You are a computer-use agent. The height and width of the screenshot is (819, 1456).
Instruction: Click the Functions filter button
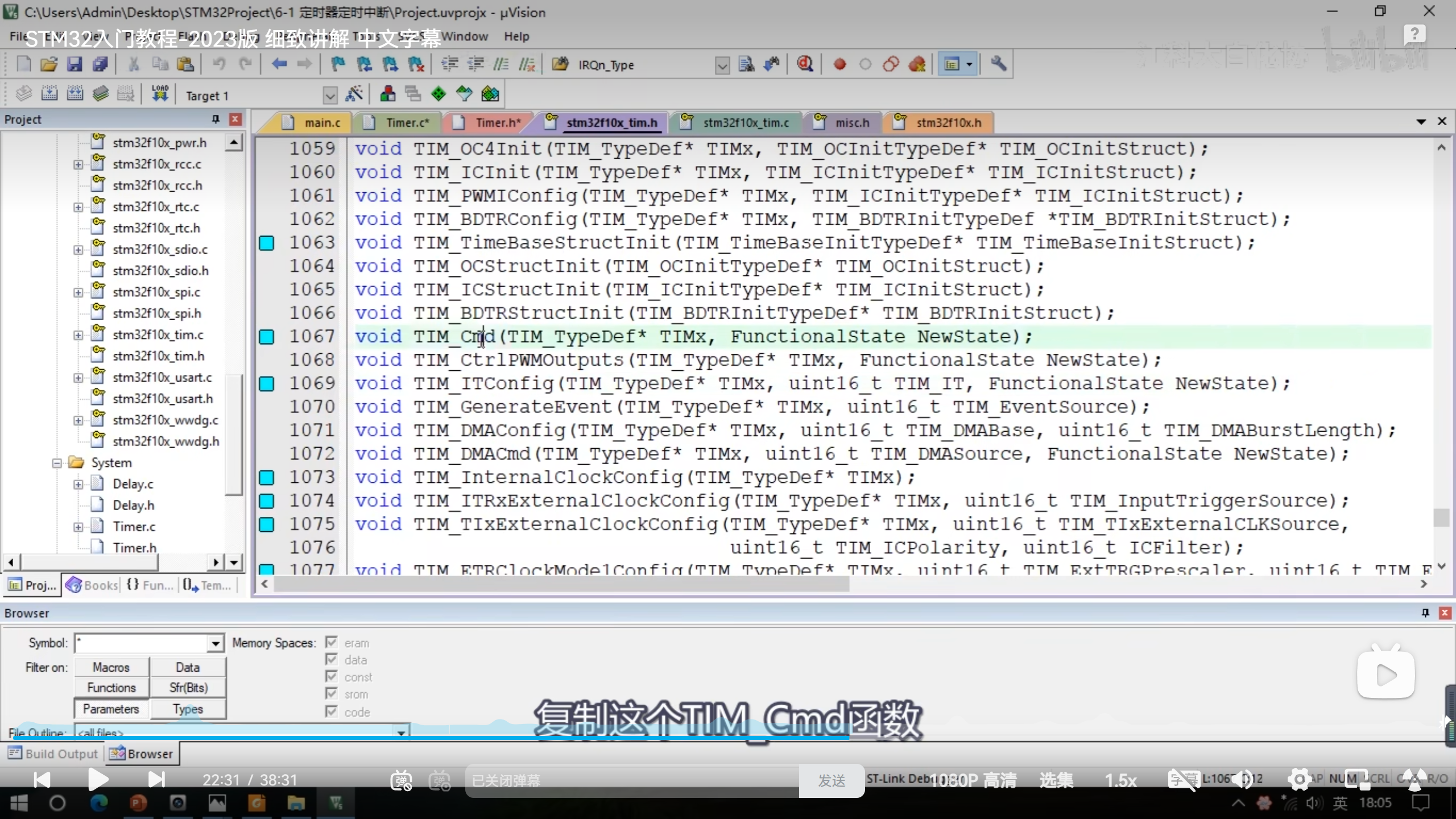111,688
